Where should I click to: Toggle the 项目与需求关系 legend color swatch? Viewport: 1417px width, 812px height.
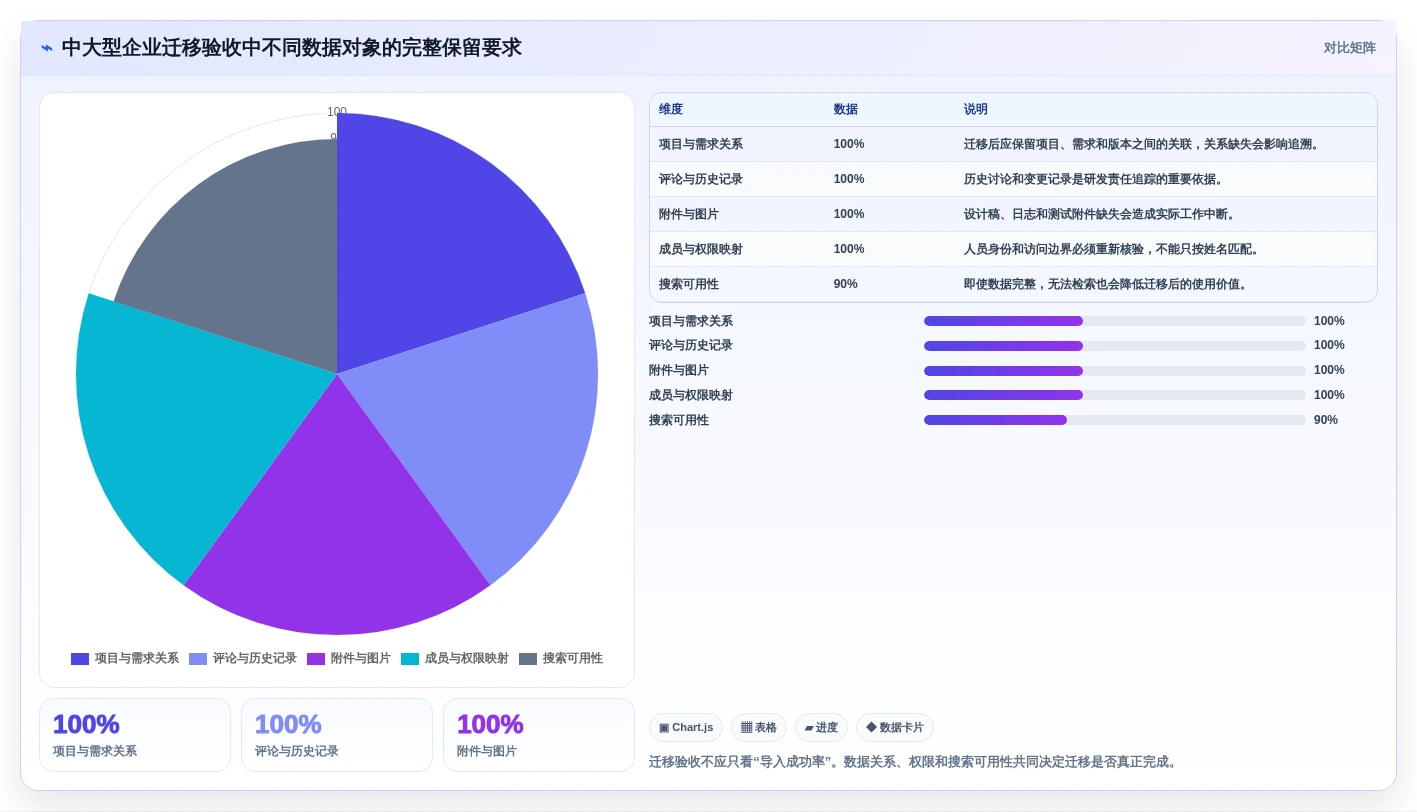80,659
